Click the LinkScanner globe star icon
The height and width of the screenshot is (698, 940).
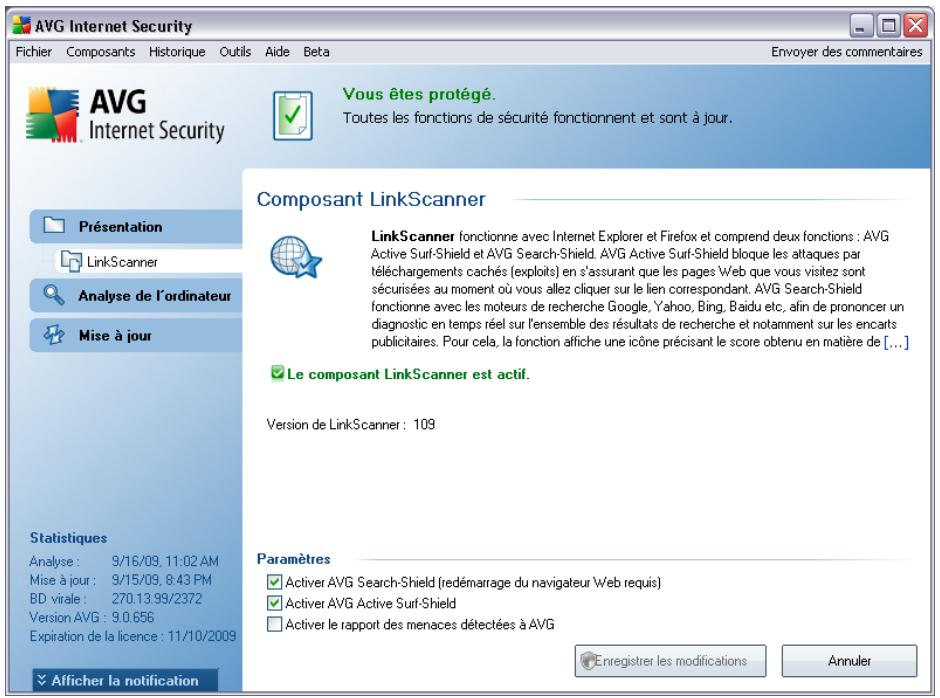pyautogui.click(x=296, y=257)
